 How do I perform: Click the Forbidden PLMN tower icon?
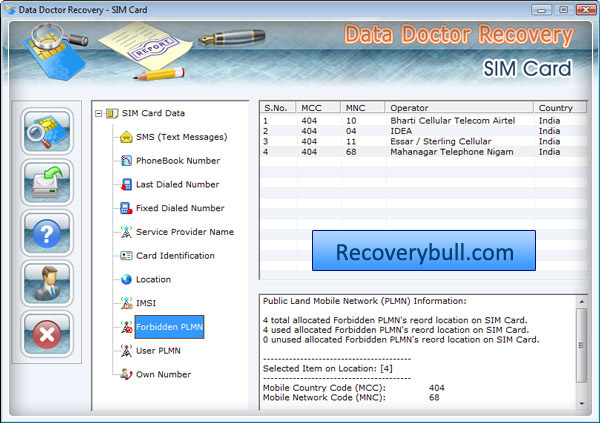coord(126,327)
